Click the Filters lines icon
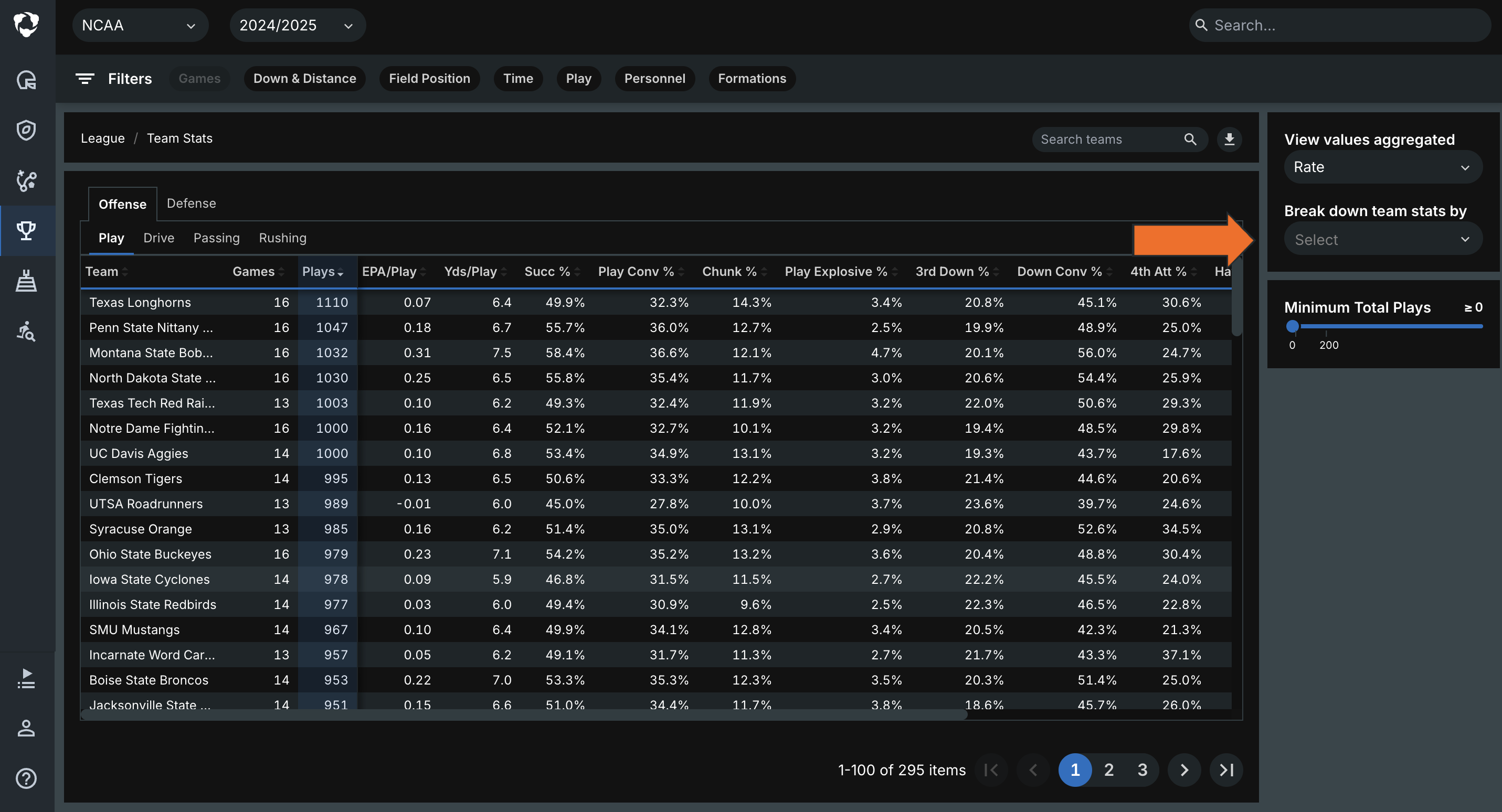The width and height of the screenshot is (1502, 812). tap(85, 79)
